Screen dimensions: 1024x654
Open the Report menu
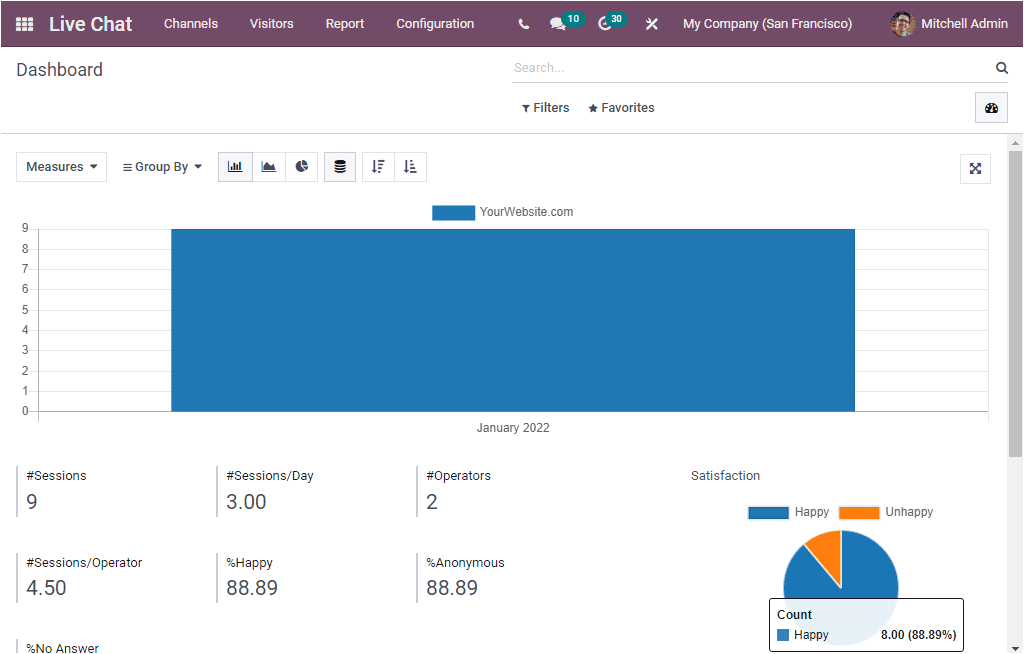coord(344,23)
